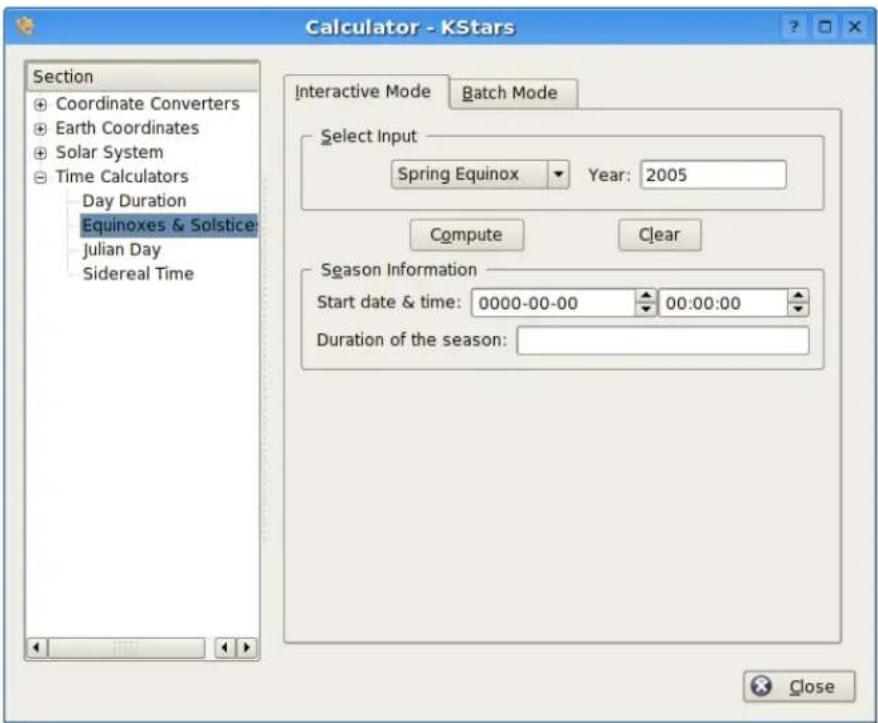Click the scrollbar right arrow

pos(247,648)
